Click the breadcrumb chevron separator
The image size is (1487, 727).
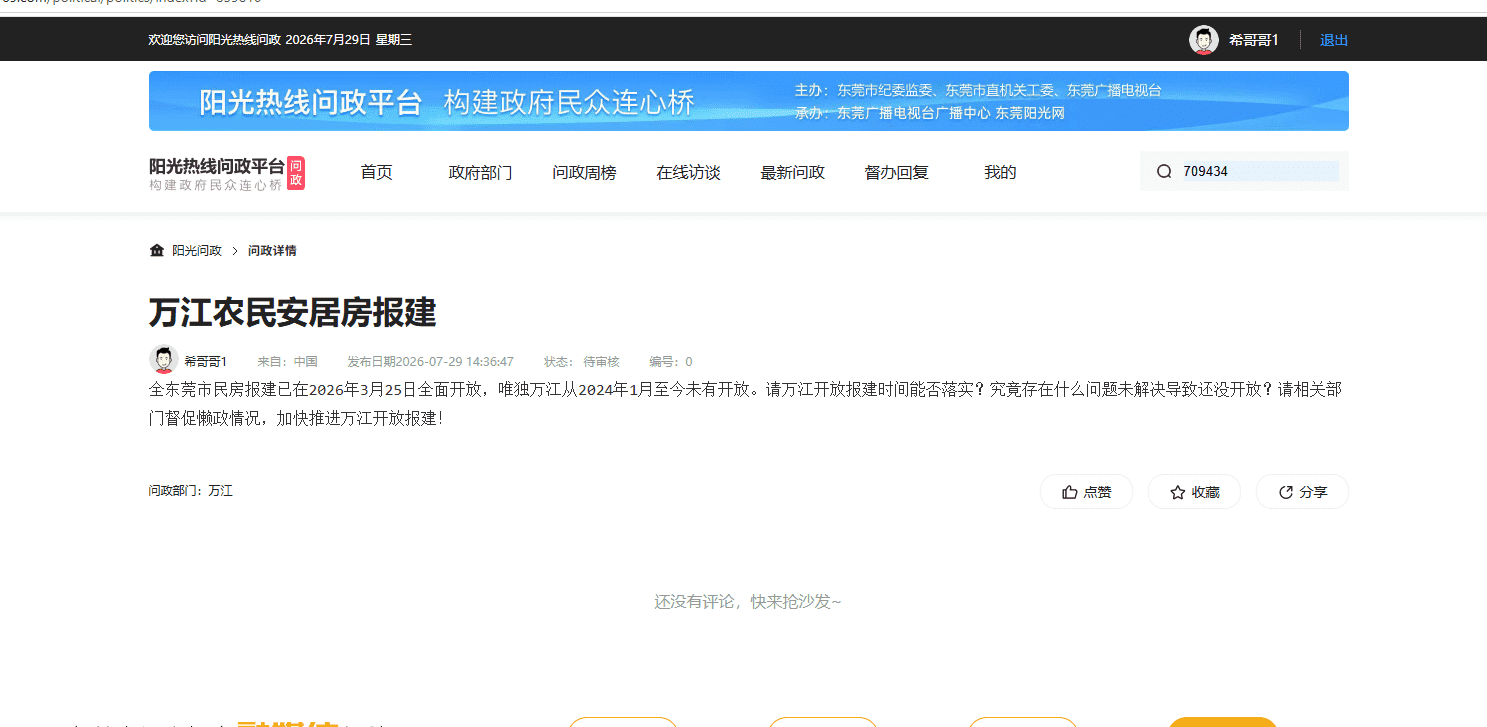pyautogui.click(x=235, y=251)
